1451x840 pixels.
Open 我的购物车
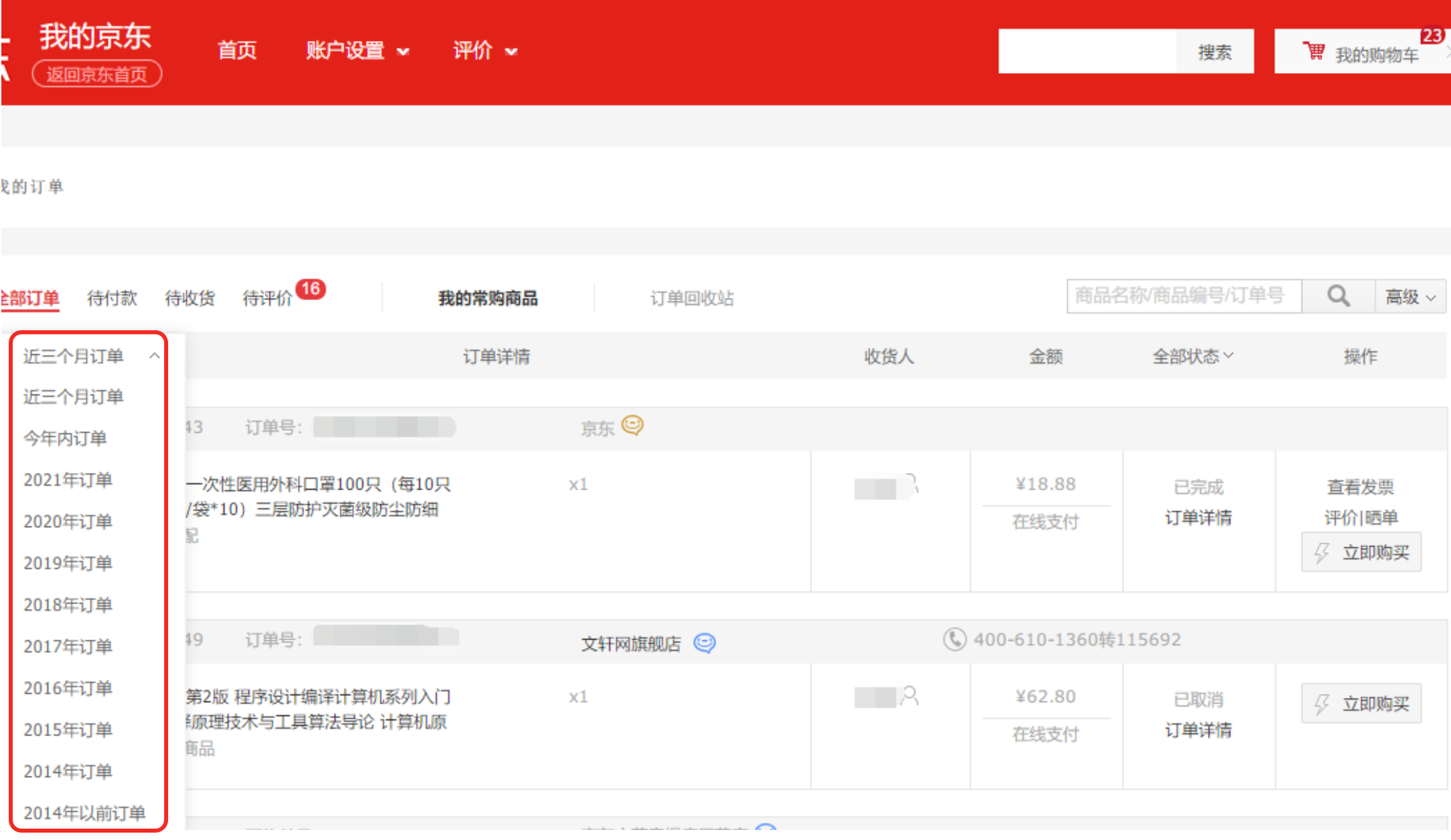click(1363, 52)
